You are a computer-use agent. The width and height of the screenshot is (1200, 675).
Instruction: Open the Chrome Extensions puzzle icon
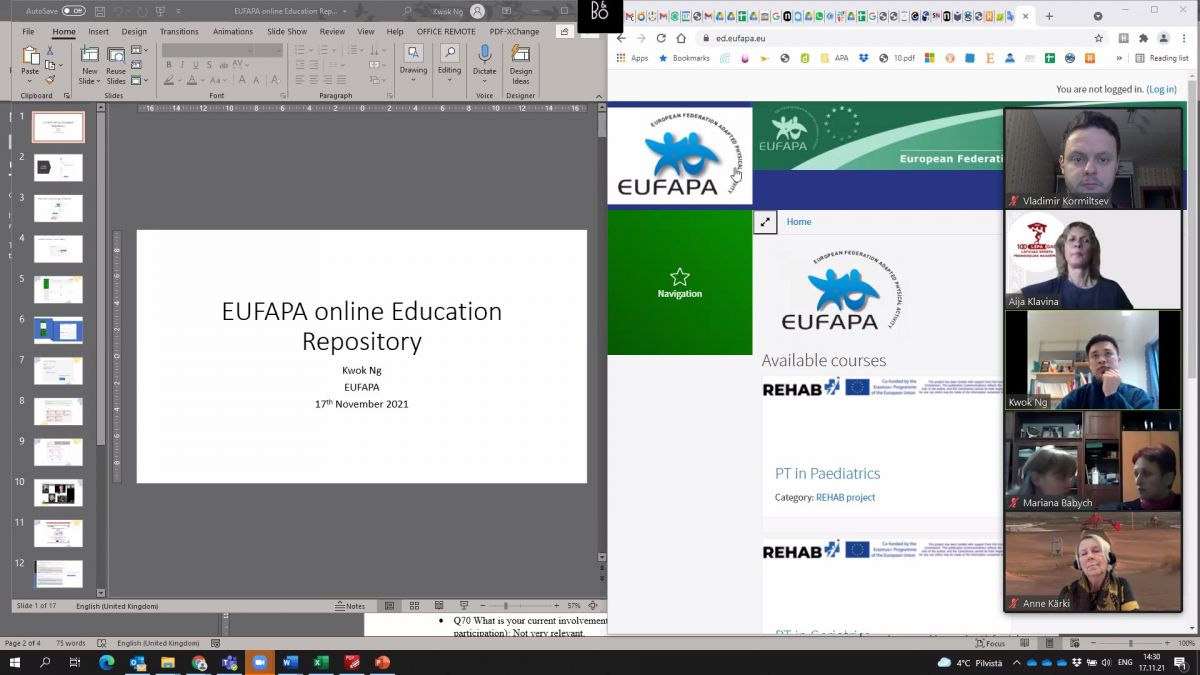tap(1144, 38)
